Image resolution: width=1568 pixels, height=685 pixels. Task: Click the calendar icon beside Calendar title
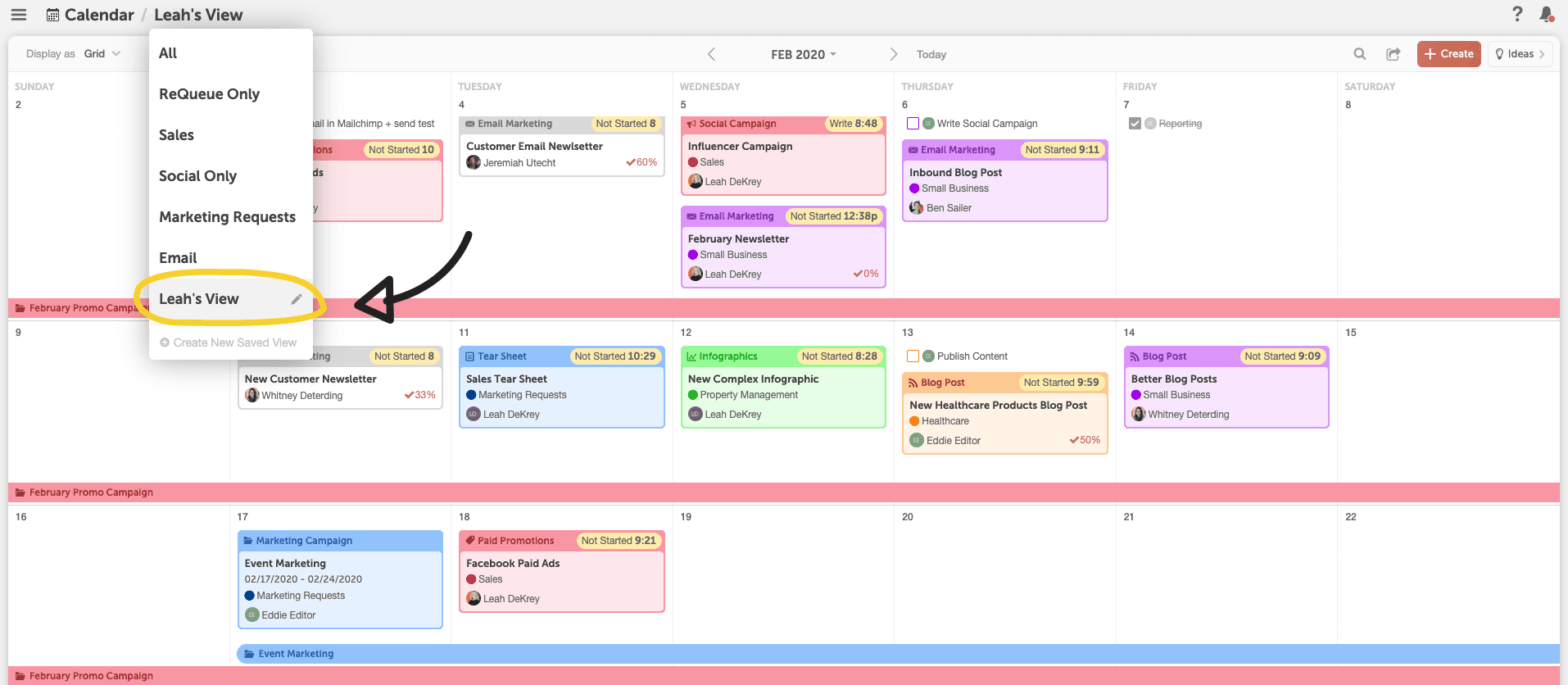pos(52,15)
